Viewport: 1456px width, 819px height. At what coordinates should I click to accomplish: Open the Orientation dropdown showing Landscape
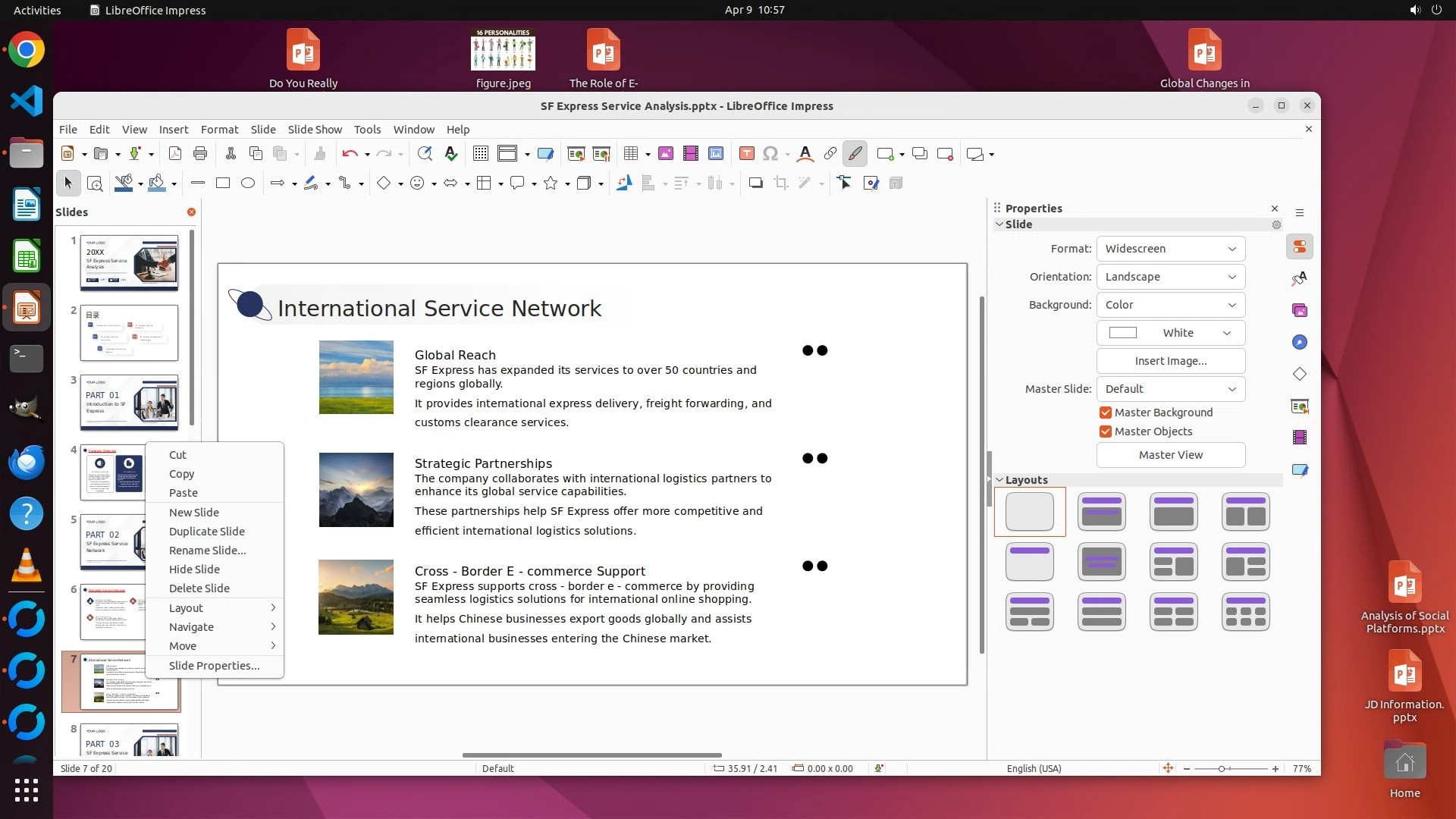(1170, 277)
